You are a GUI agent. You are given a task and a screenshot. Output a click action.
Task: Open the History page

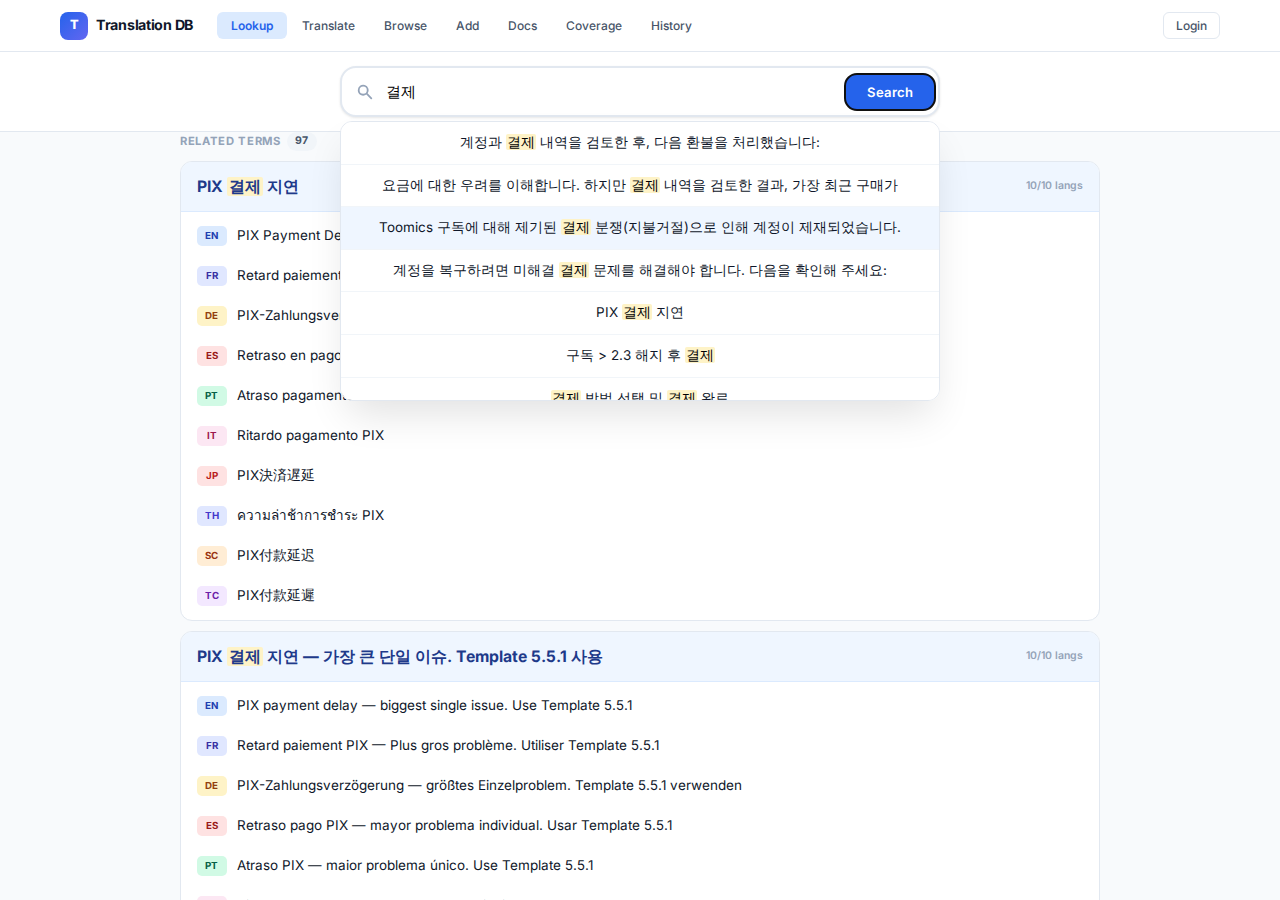pos(671,25)
